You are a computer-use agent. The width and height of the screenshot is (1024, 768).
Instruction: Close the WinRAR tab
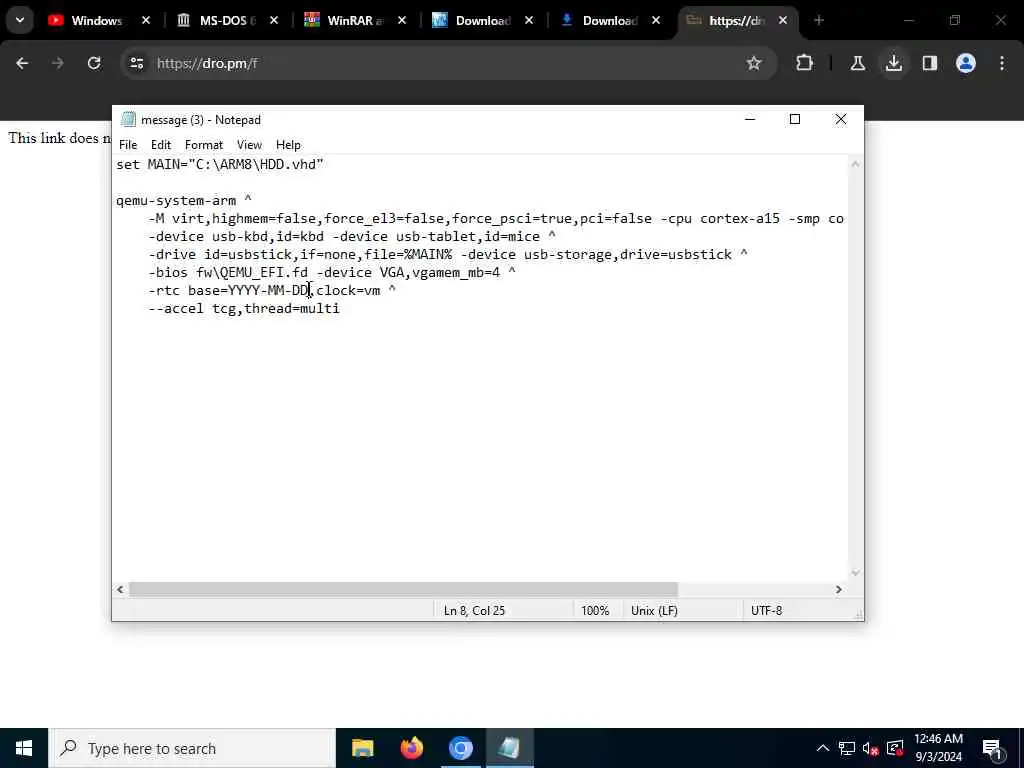click(402, 20)
